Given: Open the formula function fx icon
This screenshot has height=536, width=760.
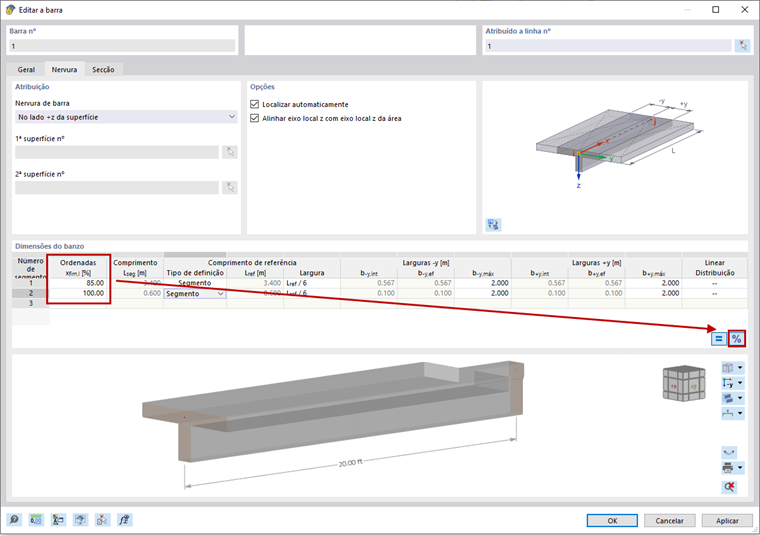Looking at the screenshot, I should tap(125, 520).
